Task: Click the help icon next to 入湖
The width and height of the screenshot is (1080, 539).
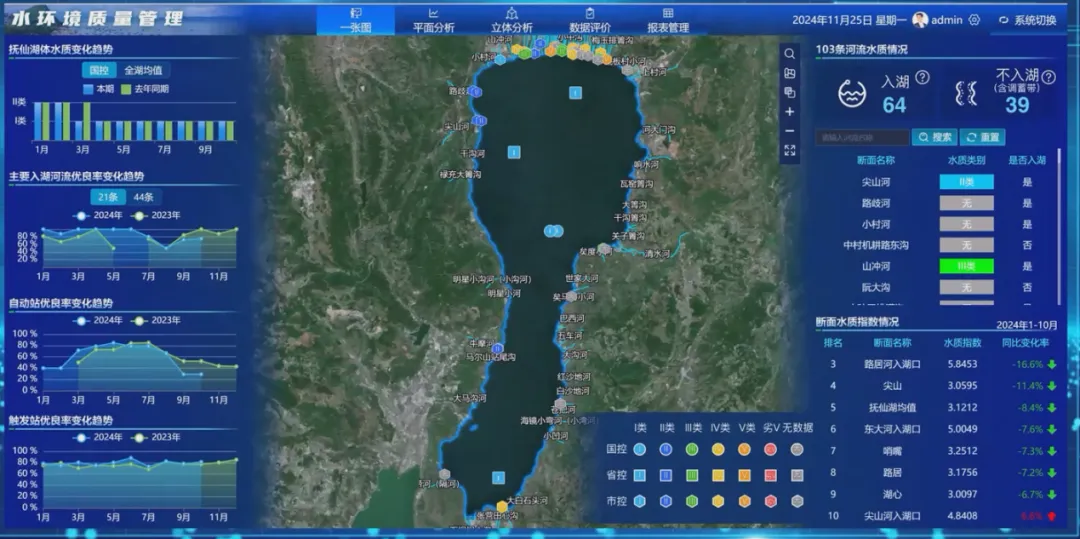Action: 922,77
